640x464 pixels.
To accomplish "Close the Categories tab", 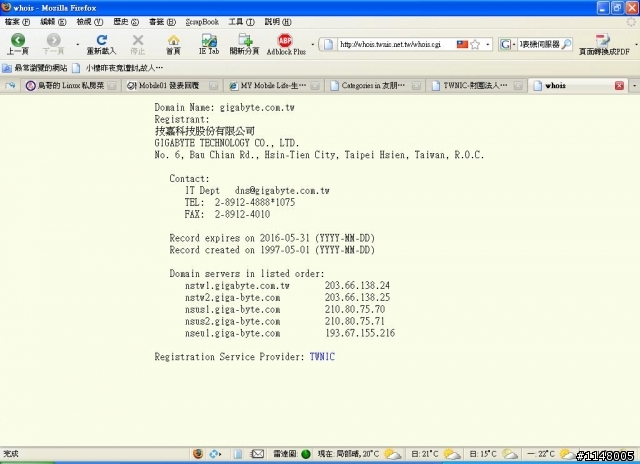I will click(416, 86).
